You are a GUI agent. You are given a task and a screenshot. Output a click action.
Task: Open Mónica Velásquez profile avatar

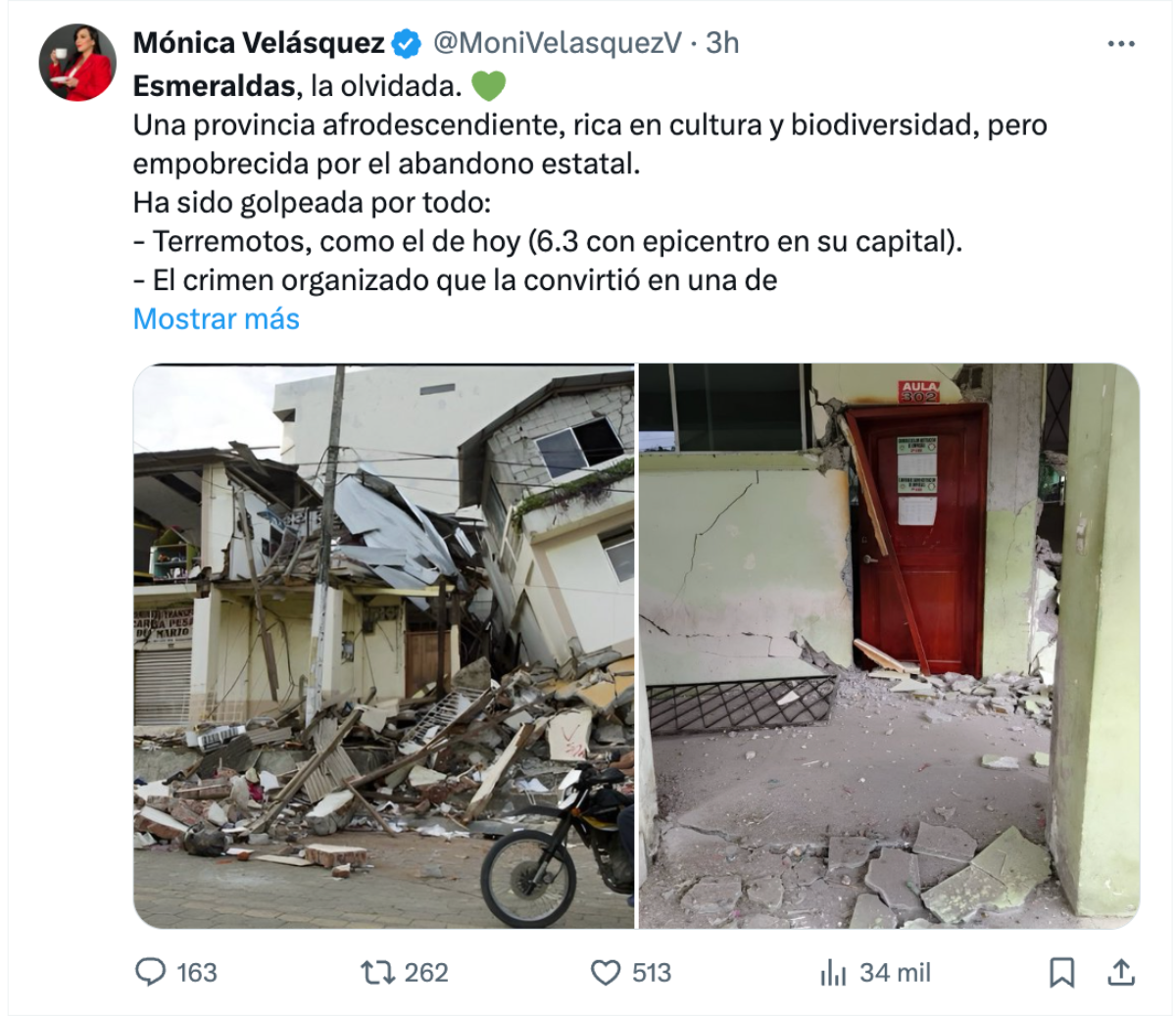pos(76,62)
